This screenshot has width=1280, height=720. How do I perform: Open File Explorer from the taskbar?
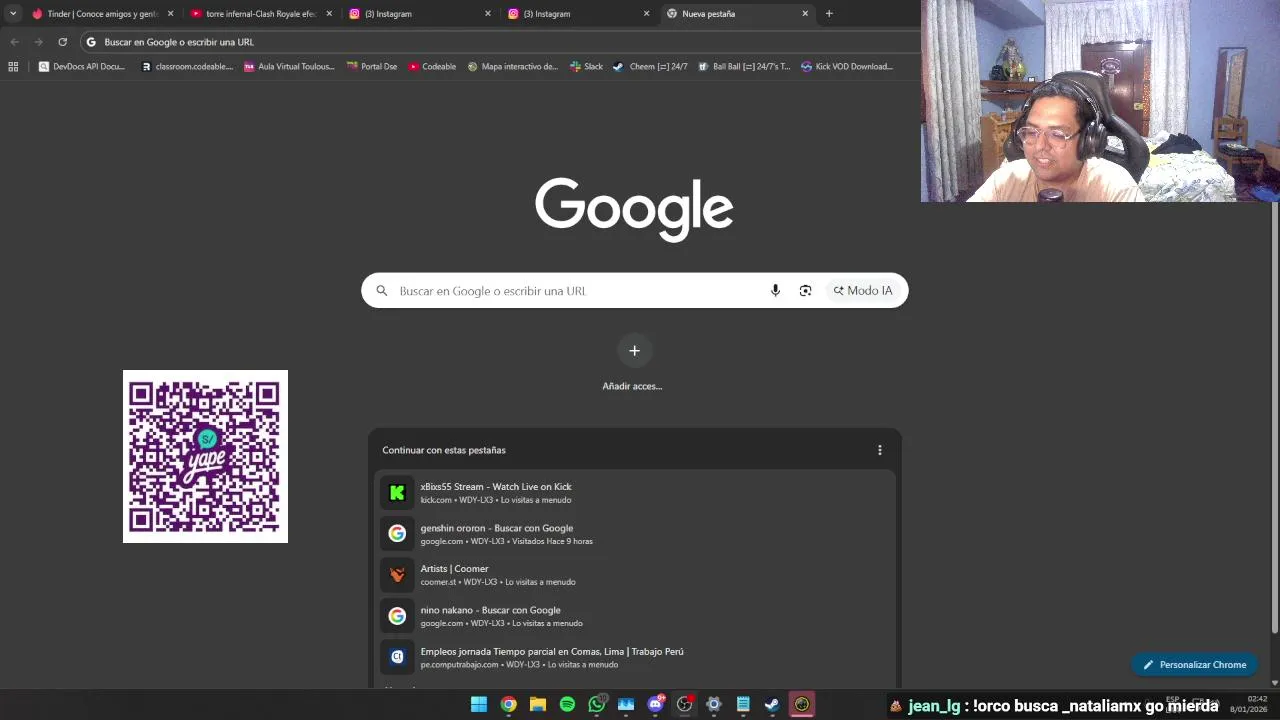click(538, 704)
